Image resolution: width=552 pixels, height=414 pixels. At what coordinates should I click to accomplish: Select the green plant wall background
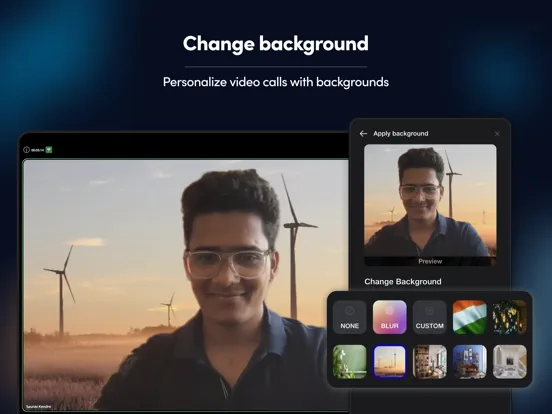coord(350,362)
